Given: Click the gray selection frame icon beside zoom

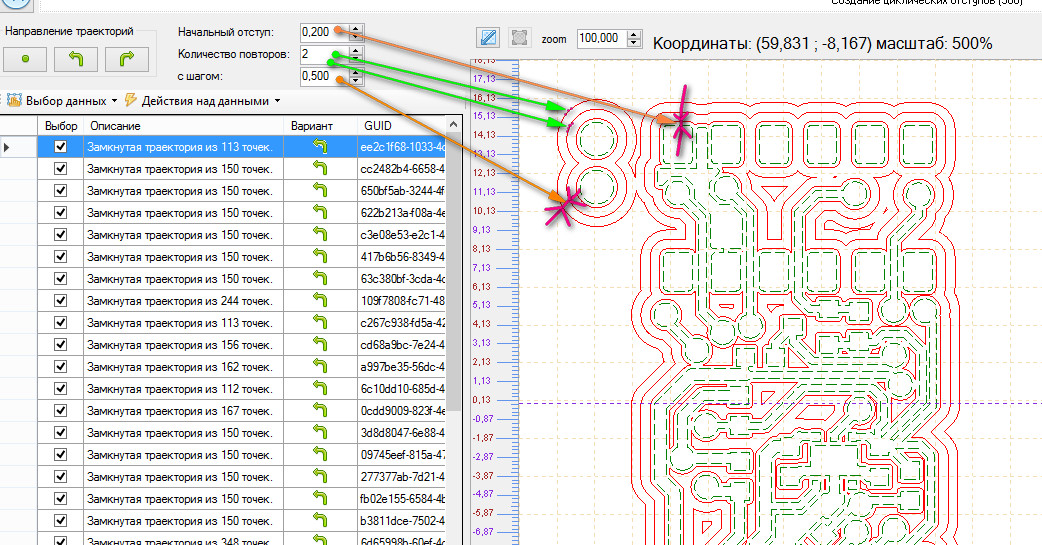Looking at the screenshot, I should click(x=519, y=38).
